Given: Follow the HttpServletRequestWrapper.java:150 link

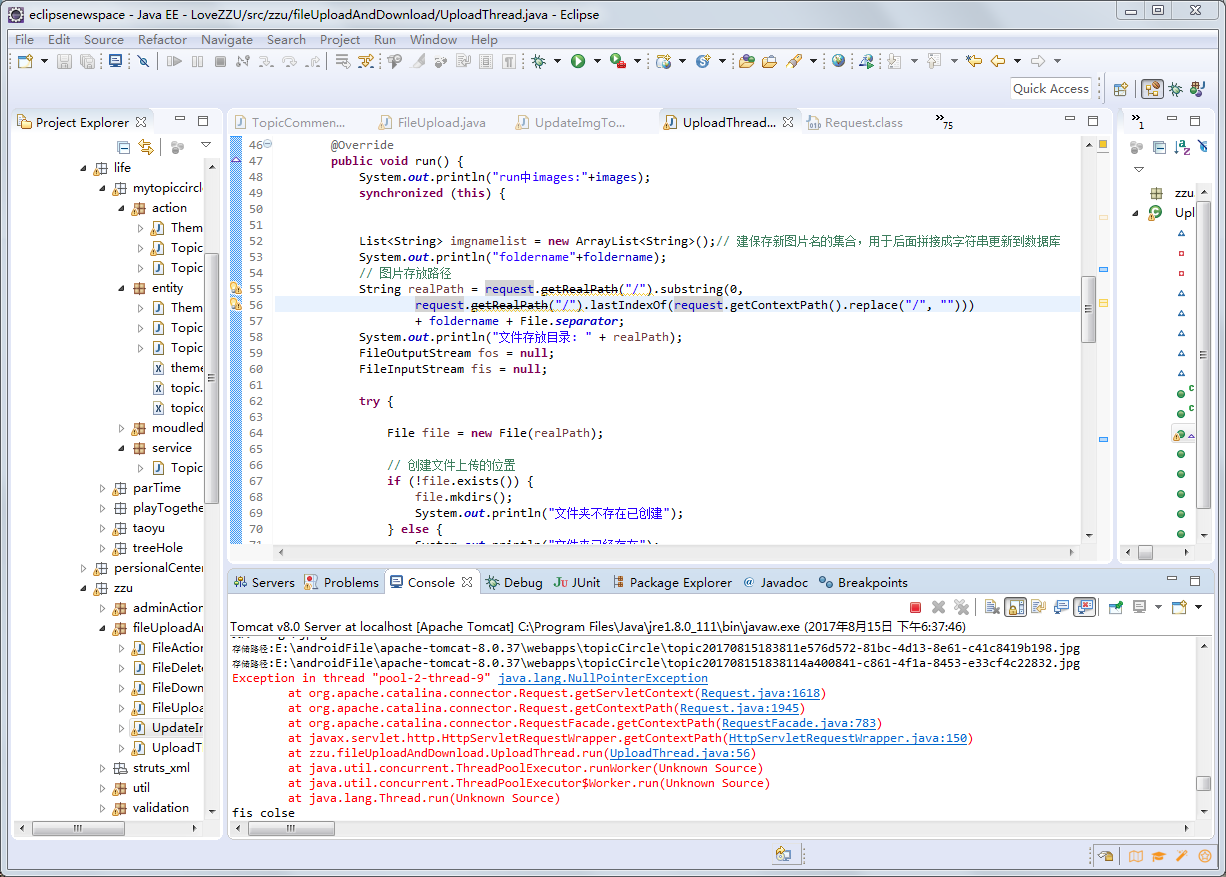Looking at the screenshot, I should 848,738.
